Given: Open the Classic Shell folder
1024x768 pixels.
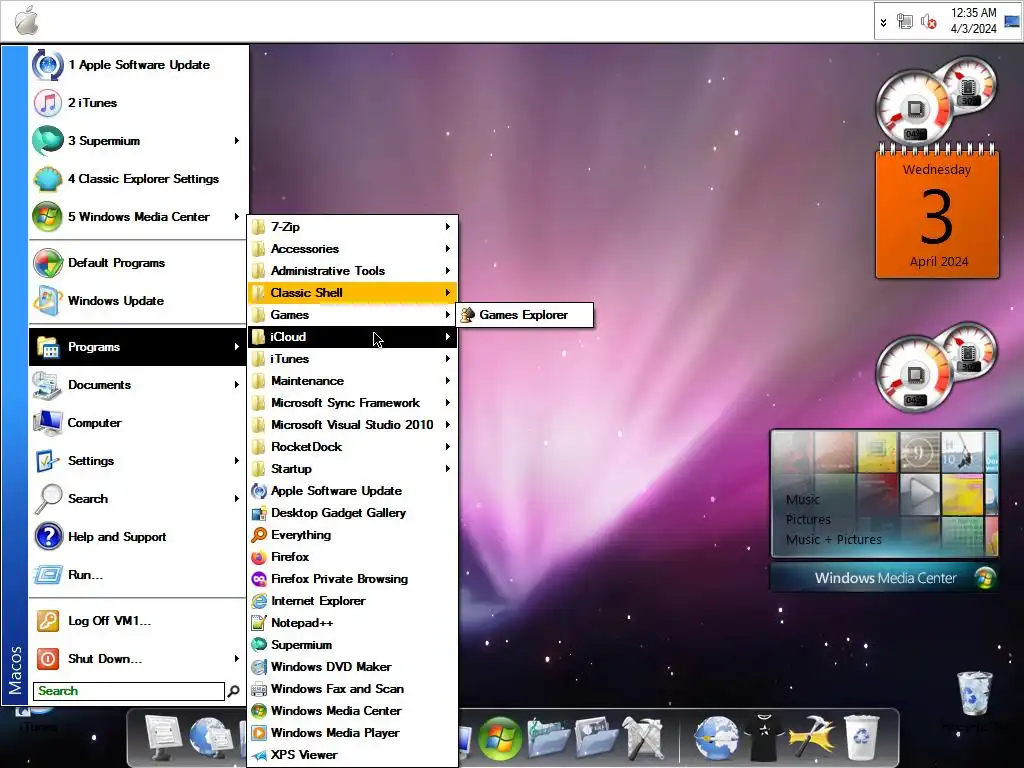Looking at the screenshot, I should [353, 293].
